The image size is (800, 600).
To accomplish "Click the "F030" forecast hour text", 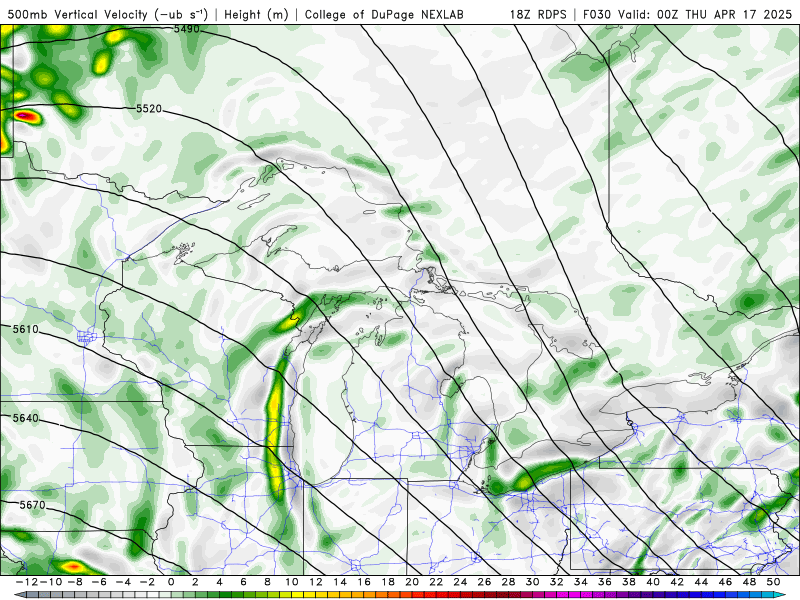I will (597, 14).
